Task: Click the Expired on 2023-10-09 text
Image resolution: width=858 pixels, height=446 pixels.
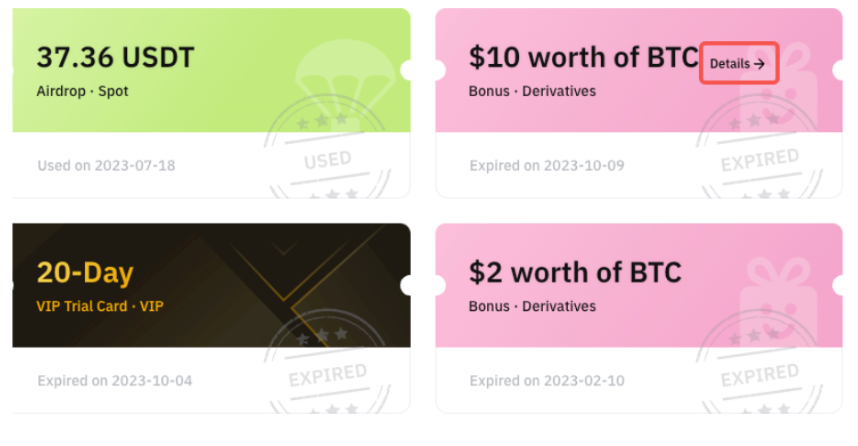Action: [546, 165]
